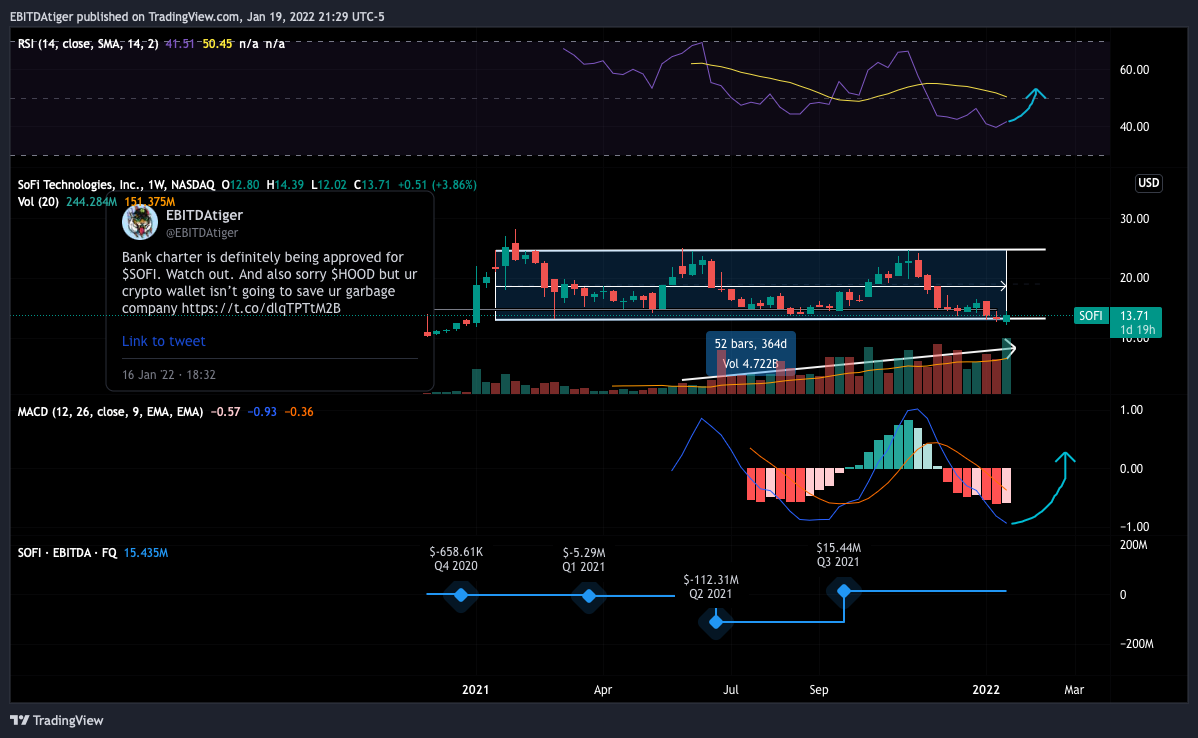Screen dimensions: 1198x738
Task: Click the Apr label on the time axis
Action: click(603, 689)
